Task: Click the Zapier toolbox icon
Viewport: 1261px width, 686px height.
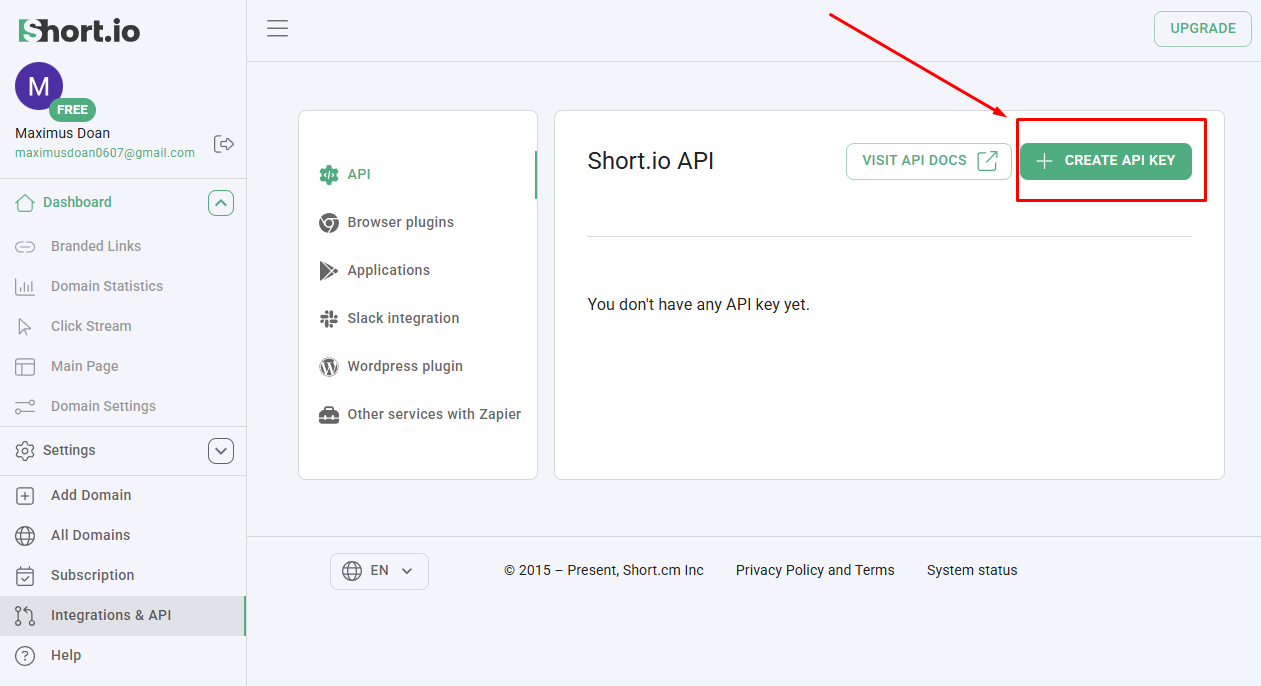Action: coord(329,414)
